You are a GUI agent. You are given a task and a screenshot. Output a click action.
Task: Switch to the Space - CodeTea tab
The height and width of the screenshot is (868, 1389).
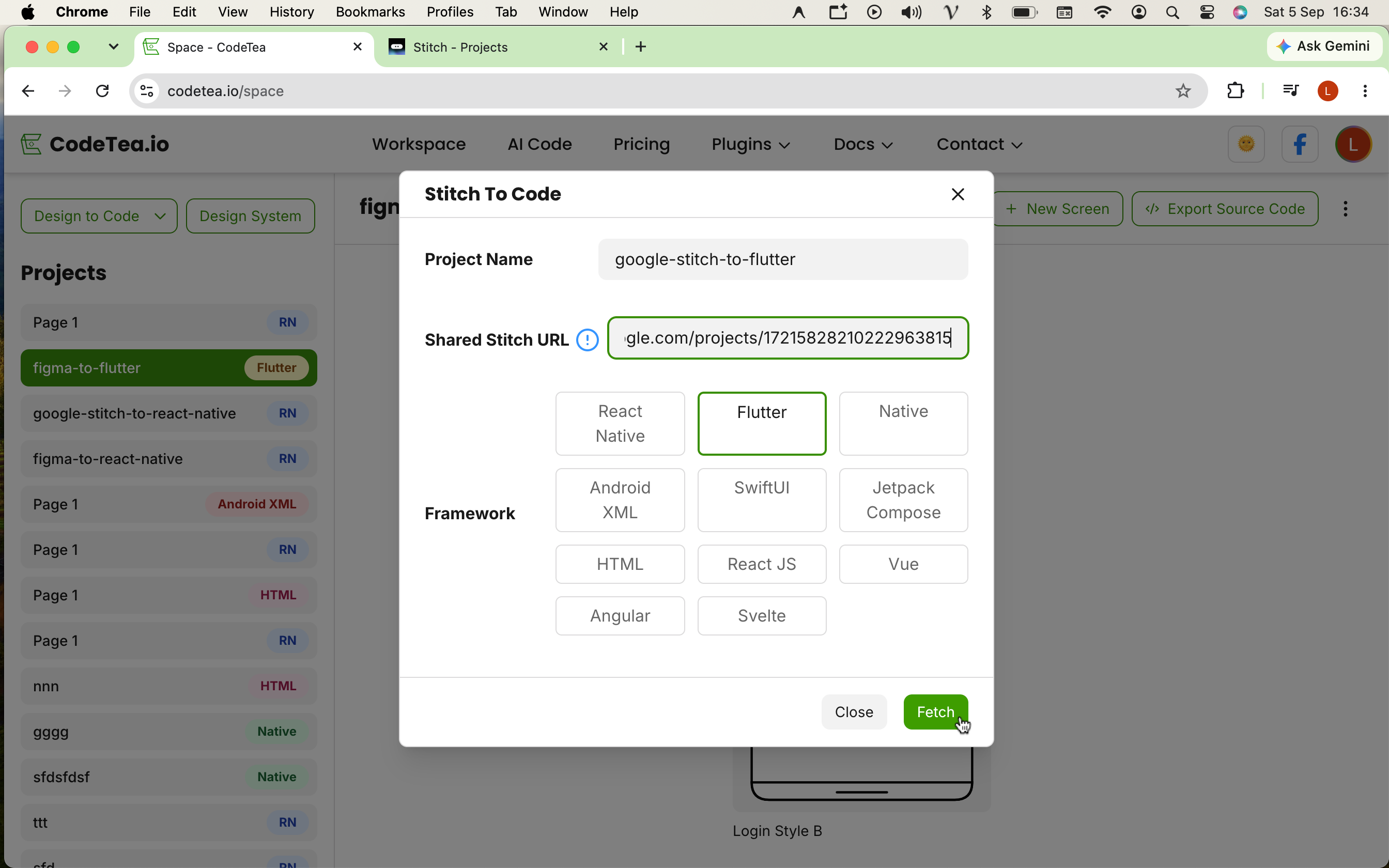254,47
